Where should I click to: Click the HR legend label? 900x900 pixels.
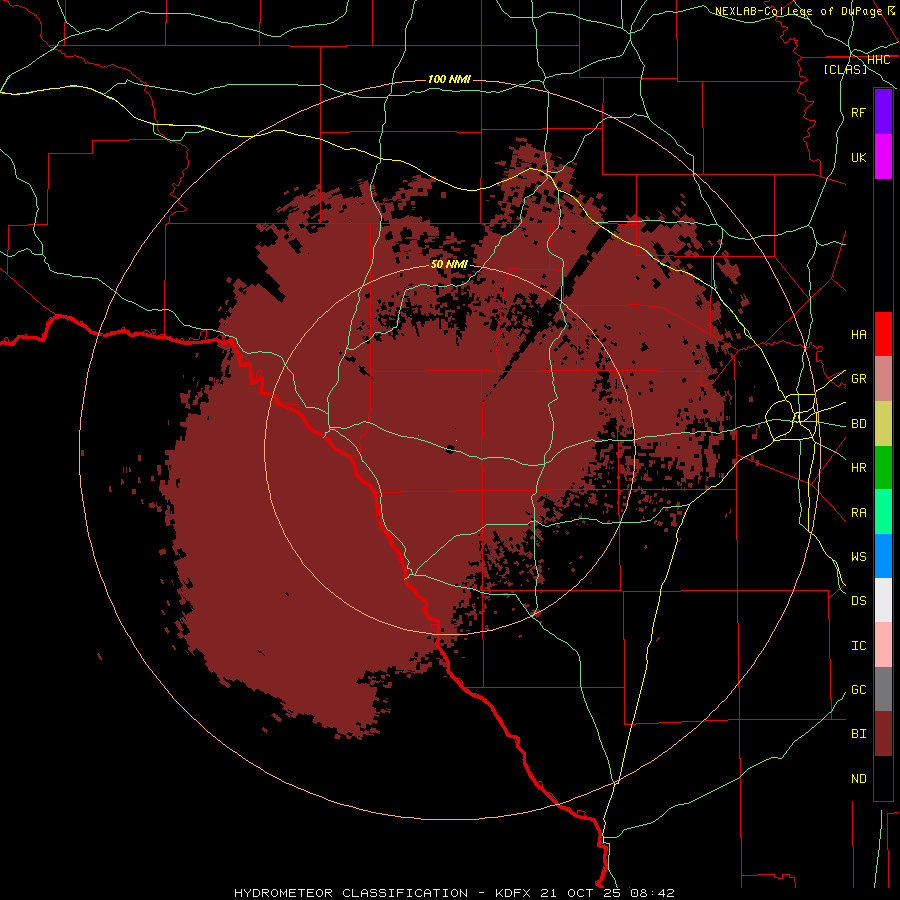click(858, 468)
